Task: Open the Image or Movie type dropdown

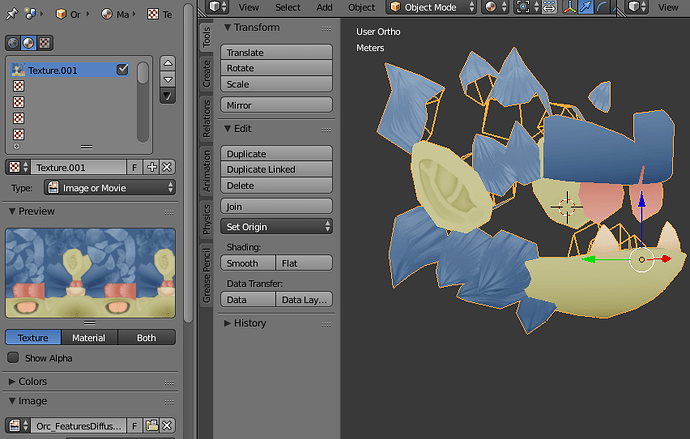Action: (110, 188)
